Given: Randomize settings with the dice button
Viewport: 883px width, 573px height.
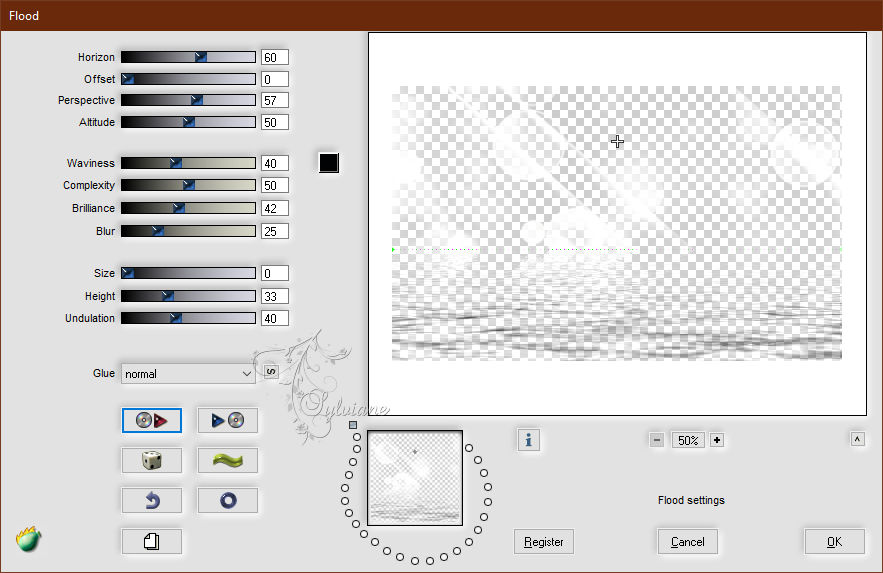Looking at the screenshot, I should coord(151,460).
